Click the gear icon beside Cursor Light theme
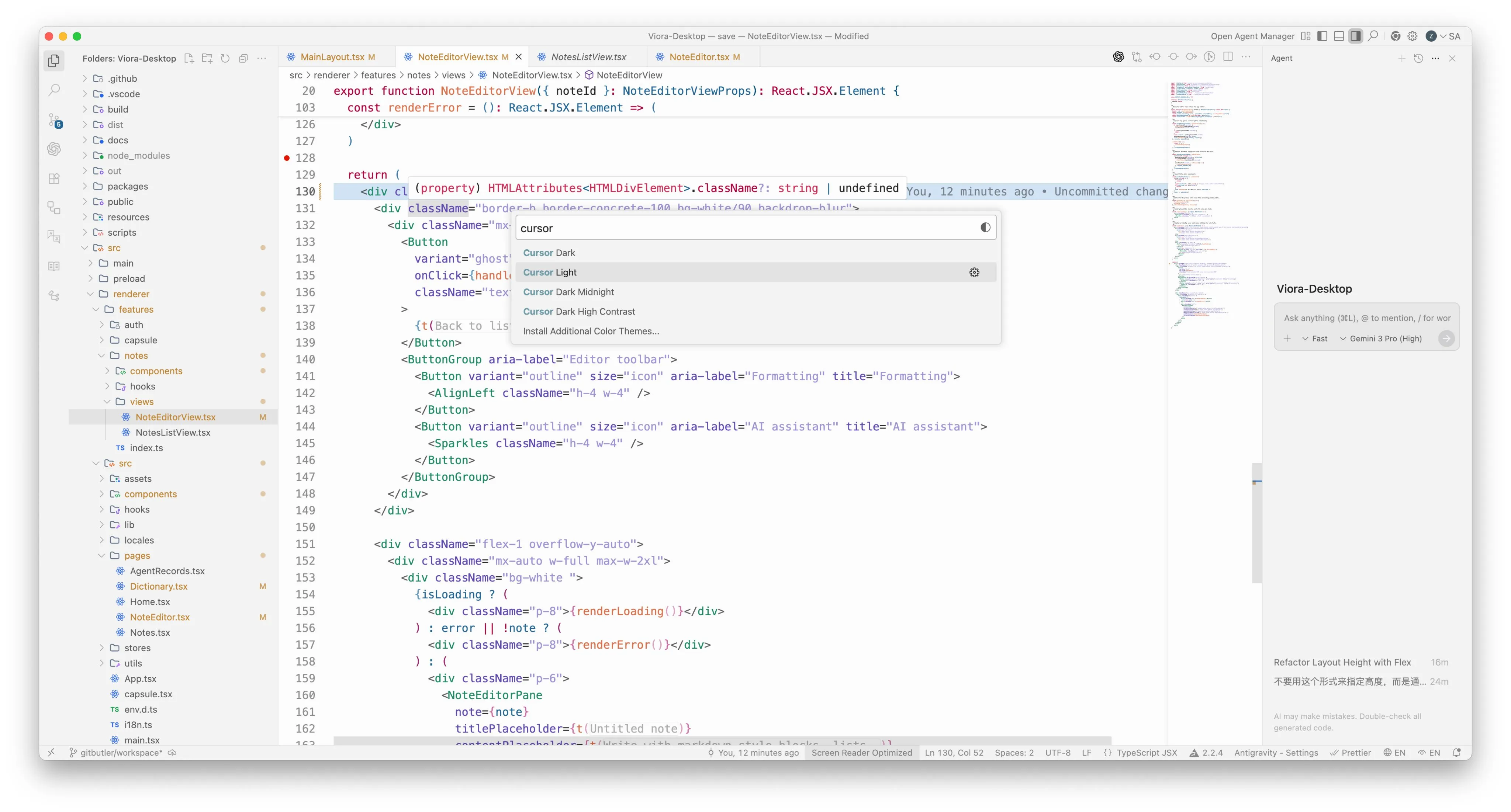The width and height of the screenshot is (1511, 812). click(974, 273)
